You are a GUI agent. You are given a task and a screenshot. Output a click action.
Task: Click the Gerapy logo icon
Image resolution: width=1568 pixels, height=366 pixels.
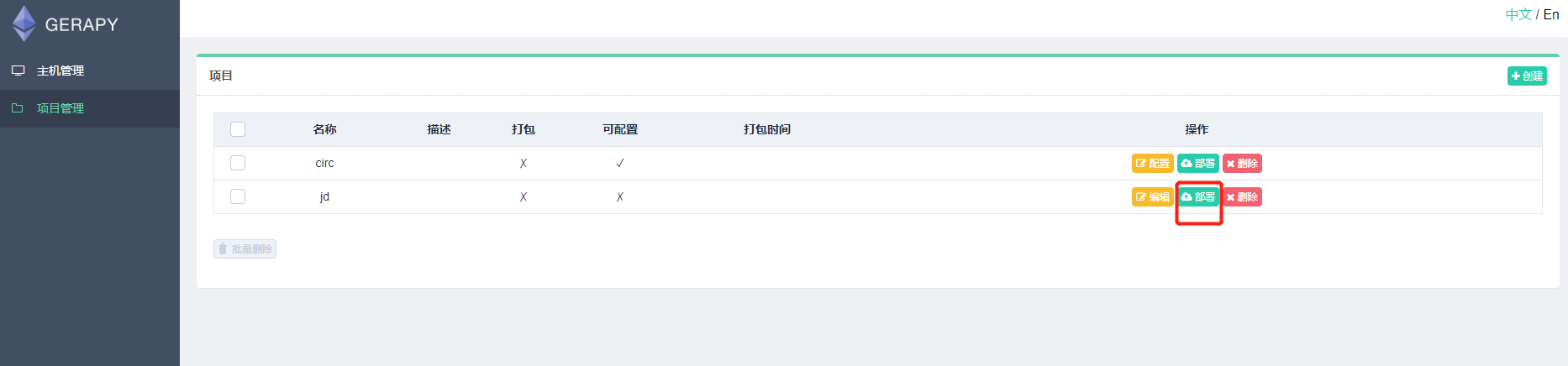pyautogui.click(x=24, y=24)
